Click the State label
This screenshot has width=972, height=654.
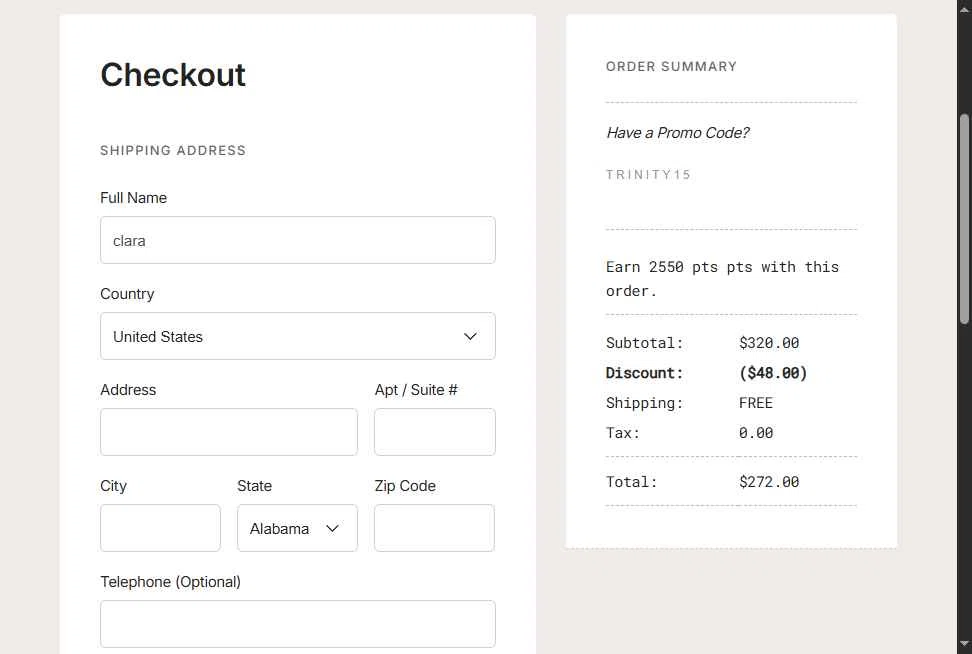[254, 486]
